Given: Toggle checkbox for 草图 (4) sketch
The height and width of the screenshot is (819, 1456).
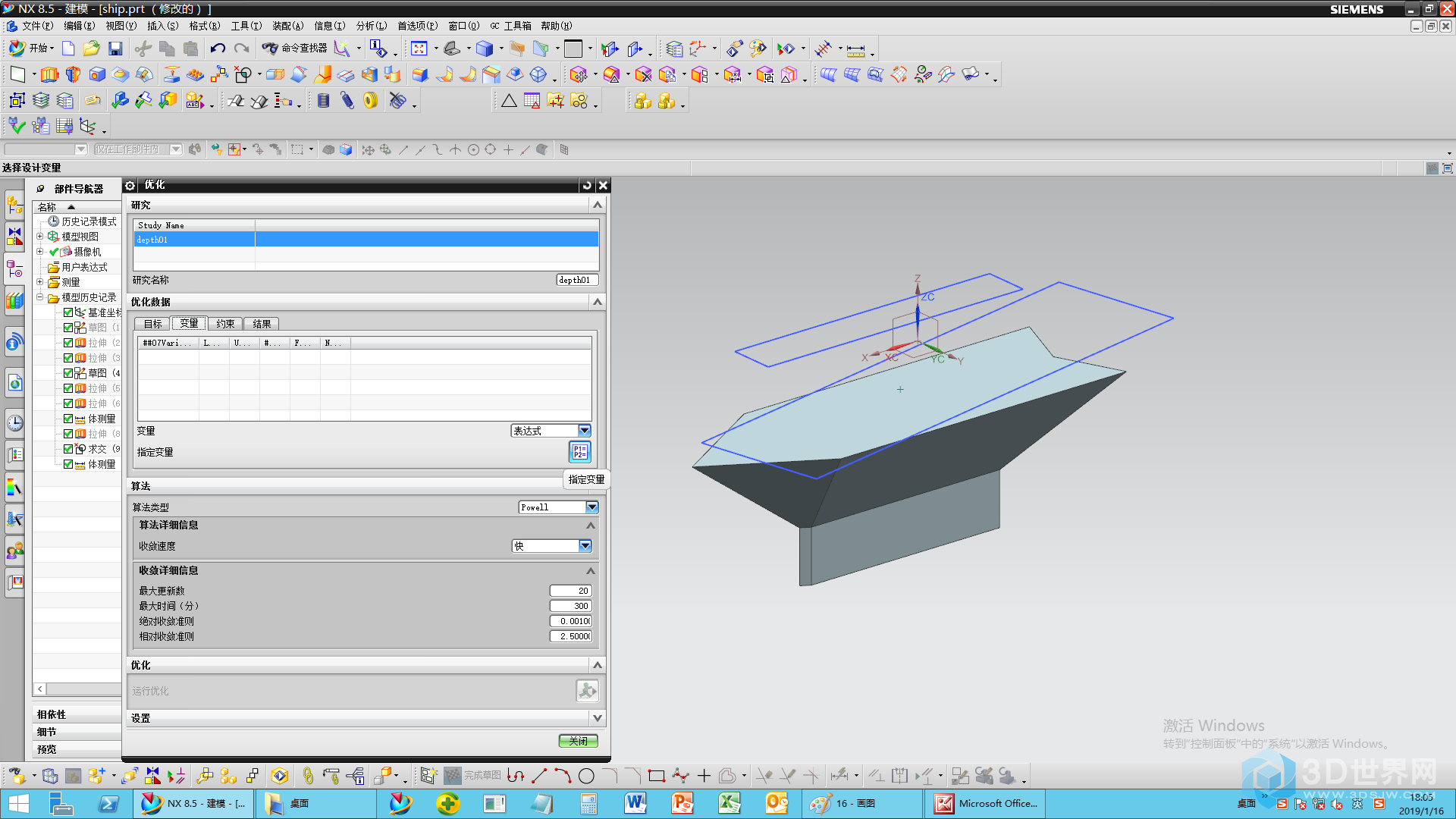Looking at the screenshot, I should click(68, 373).
